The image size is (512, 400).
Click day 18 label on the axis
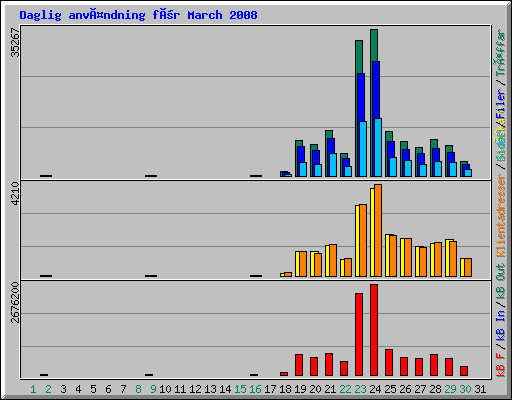[285, 389]
